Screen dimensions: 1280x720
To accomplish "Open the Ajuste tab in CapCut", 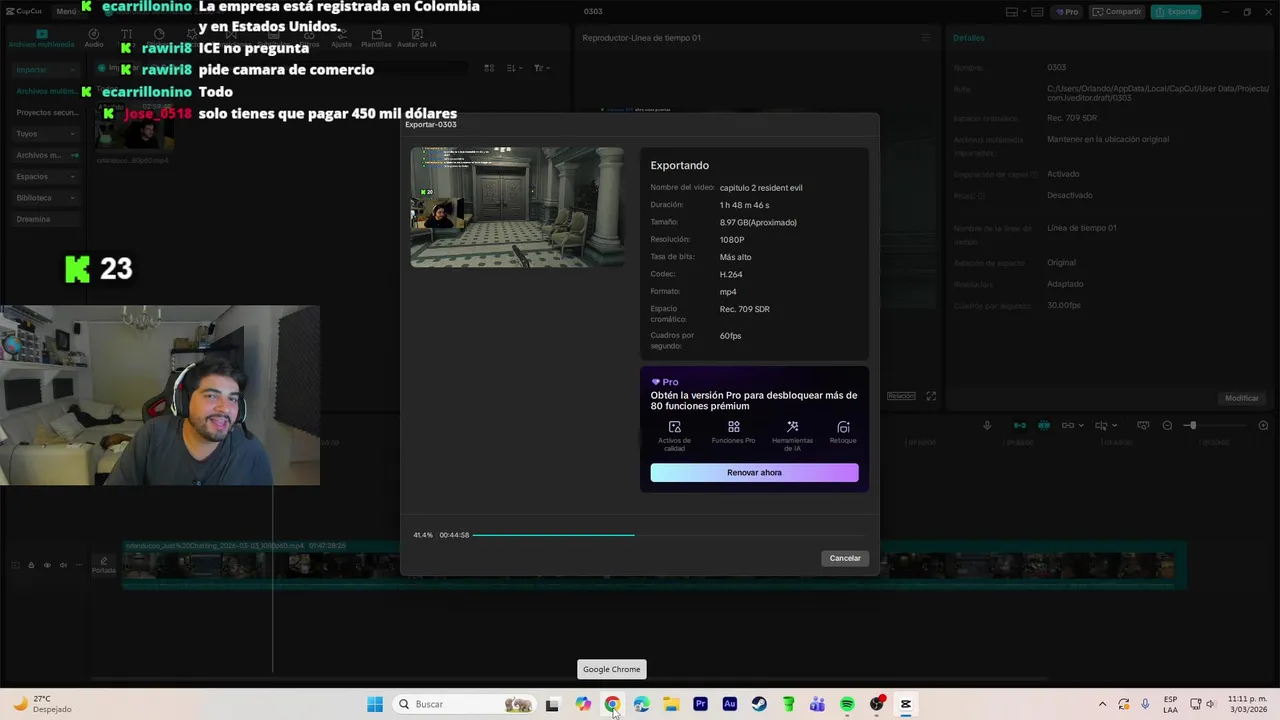I will (x=341, y=38).
